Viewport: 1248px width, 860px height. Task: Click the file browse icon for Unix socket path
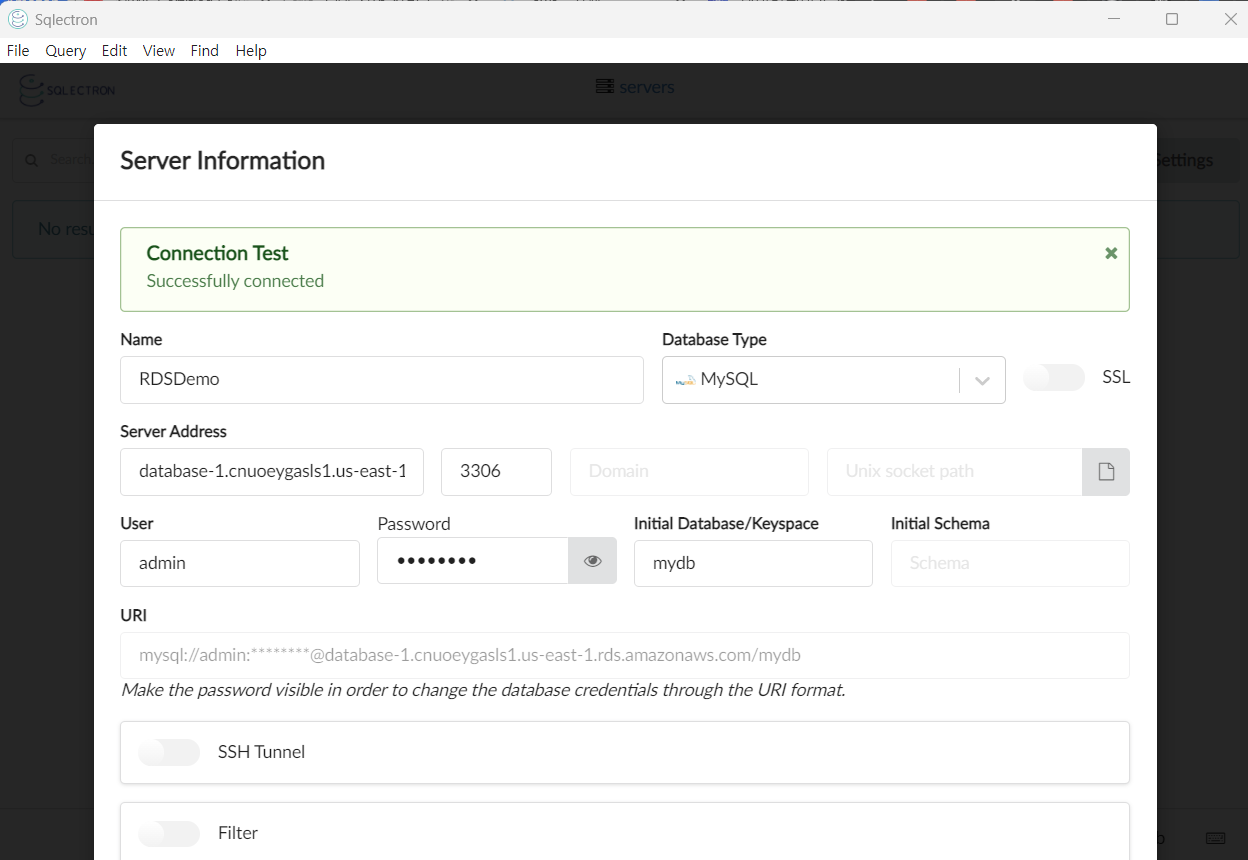pyautogui.click(x=1106, y=472)
